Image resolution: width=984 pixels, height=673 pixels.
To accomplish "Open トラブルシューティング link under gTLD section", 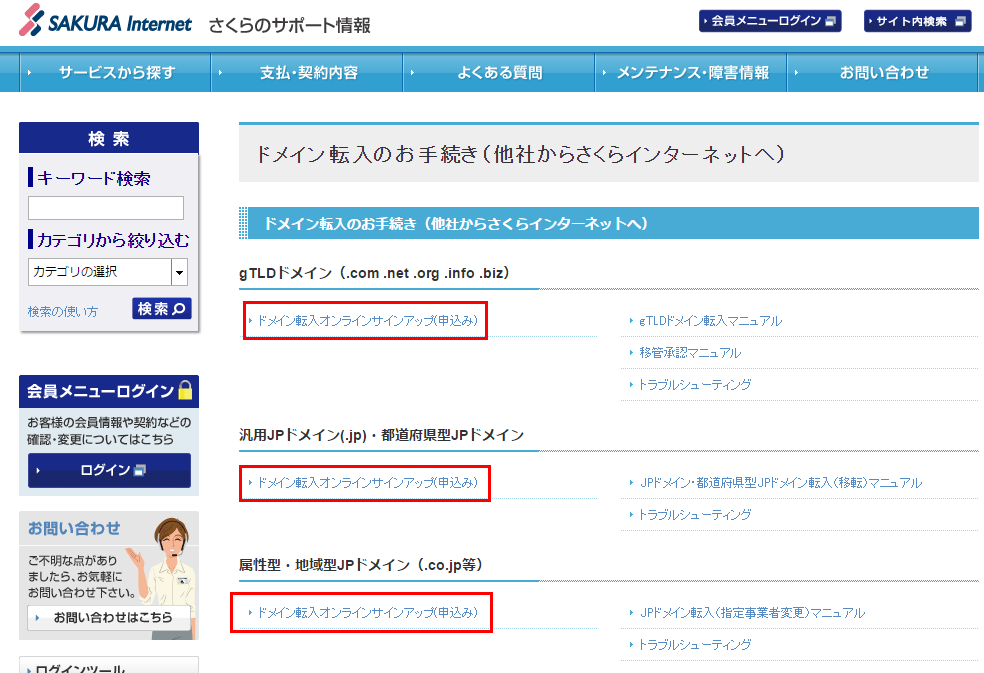I will click(x=695, y=385).
